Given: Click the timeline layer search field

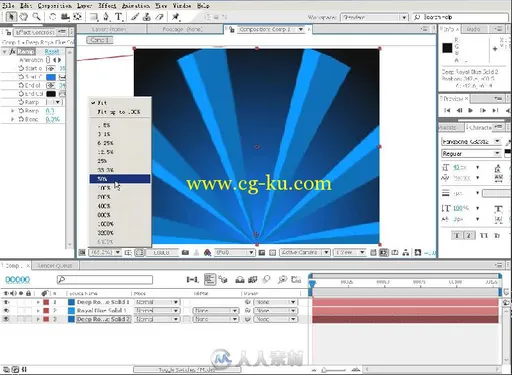Looking at the screenshot, I should point(105,279).
